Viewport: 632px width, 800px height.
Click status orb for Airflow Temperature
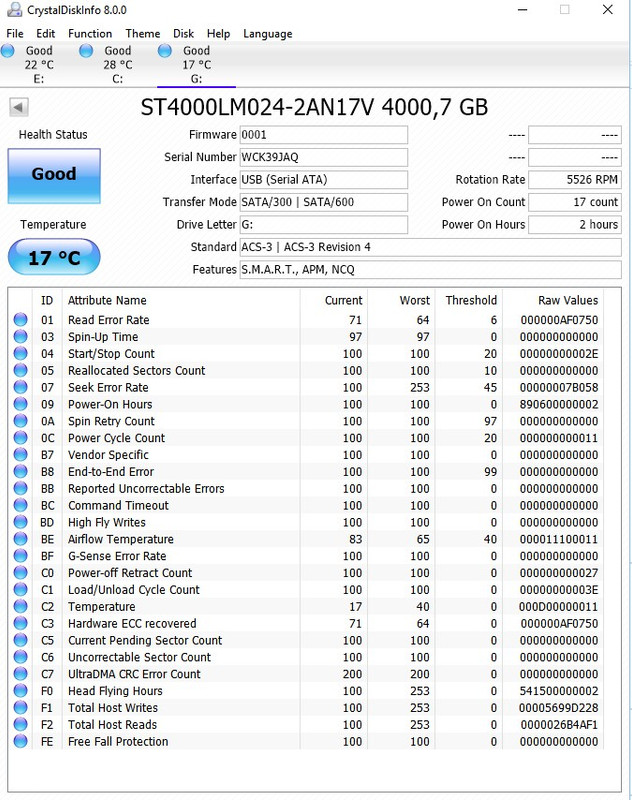(x=20, y=538)
